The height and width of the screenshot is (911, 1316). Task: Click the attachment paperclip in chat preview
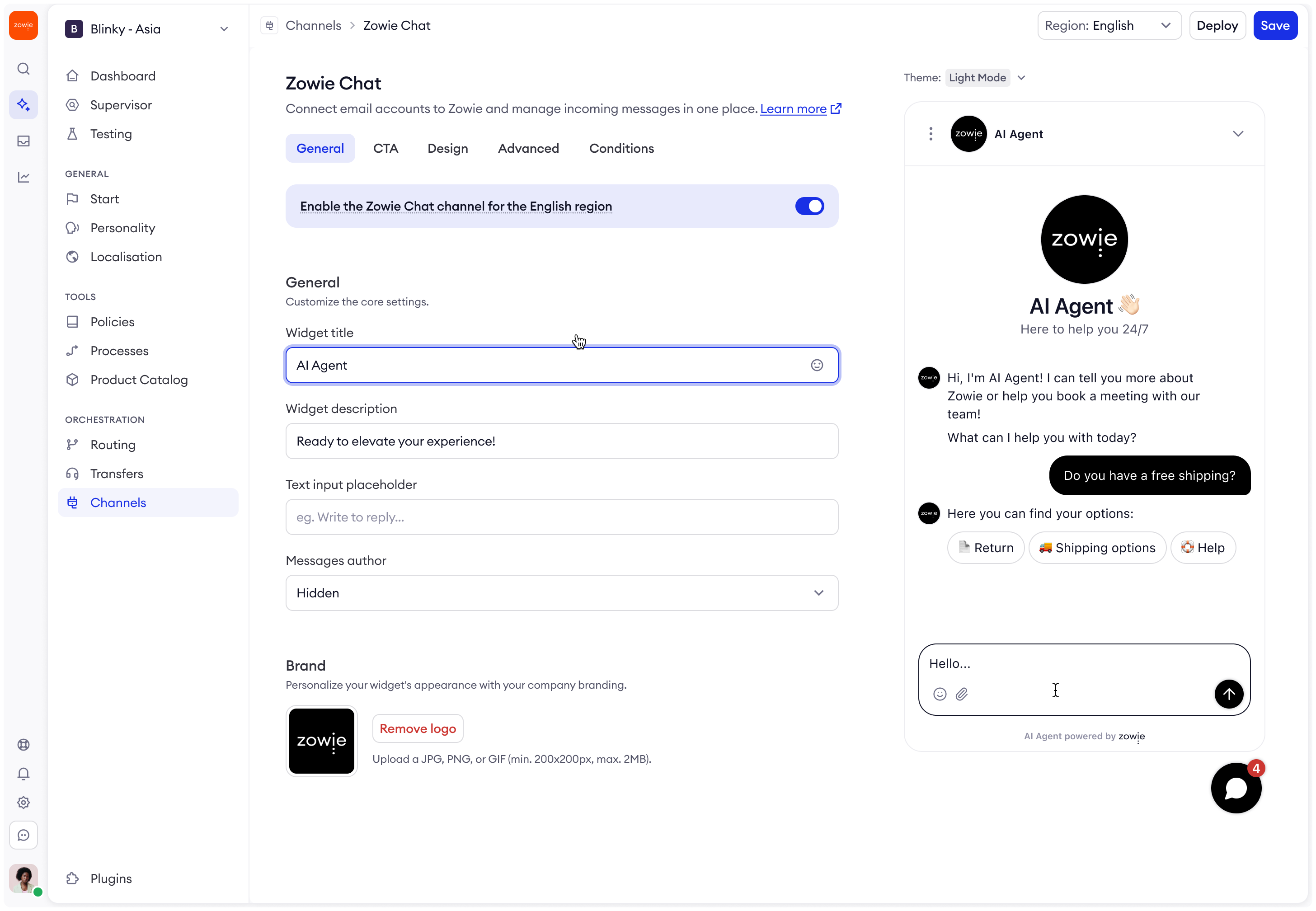pos(962,694)
